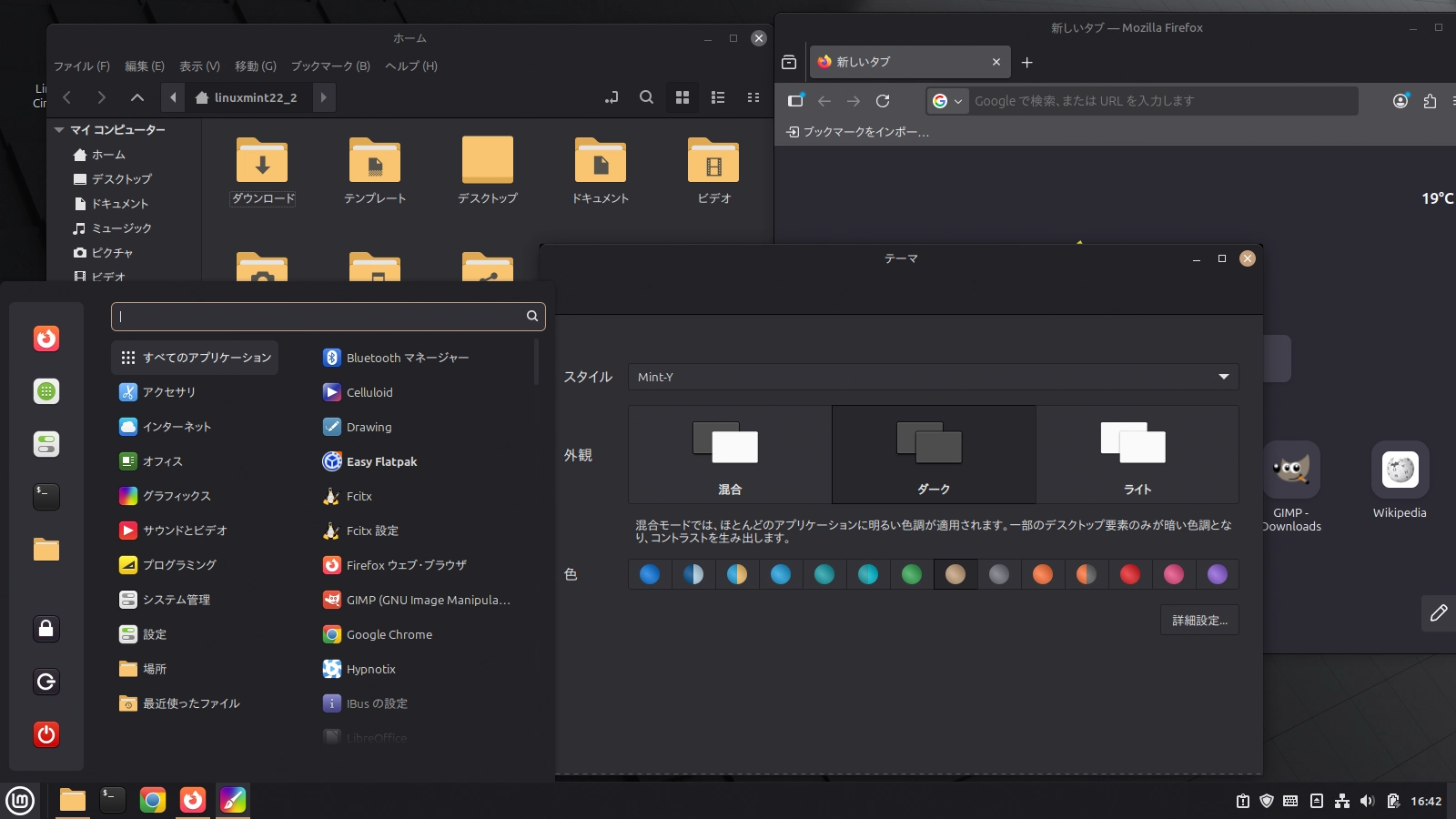The height and width of the screenshot is (819, 1456).
Task: Open Firefox extensions puzzle icon
Action: click(x=1430, y=101)
